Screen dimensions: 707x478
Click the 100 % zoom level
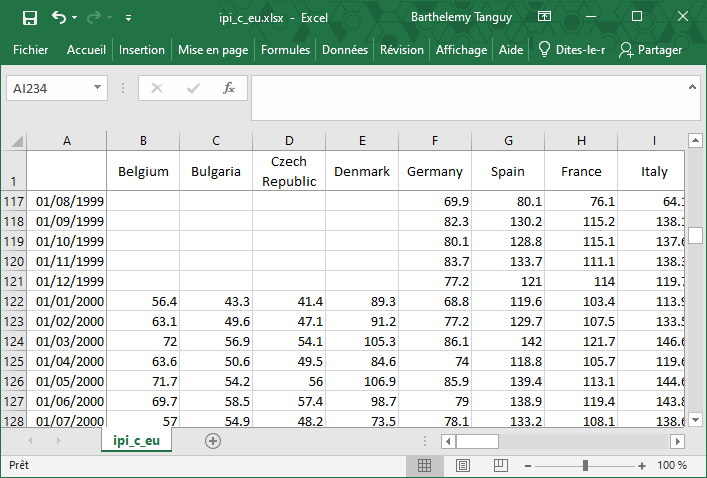pyautogui.click(x=672, y=465)
